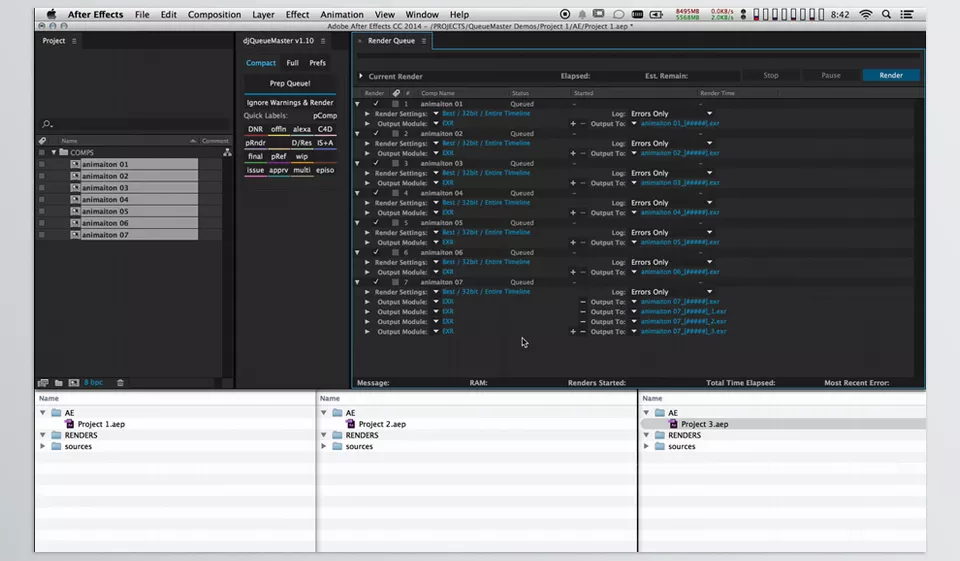Remove output module for animaiton 02
The height and width of the screenshot is (561, 960).
[x=583, y=154]
